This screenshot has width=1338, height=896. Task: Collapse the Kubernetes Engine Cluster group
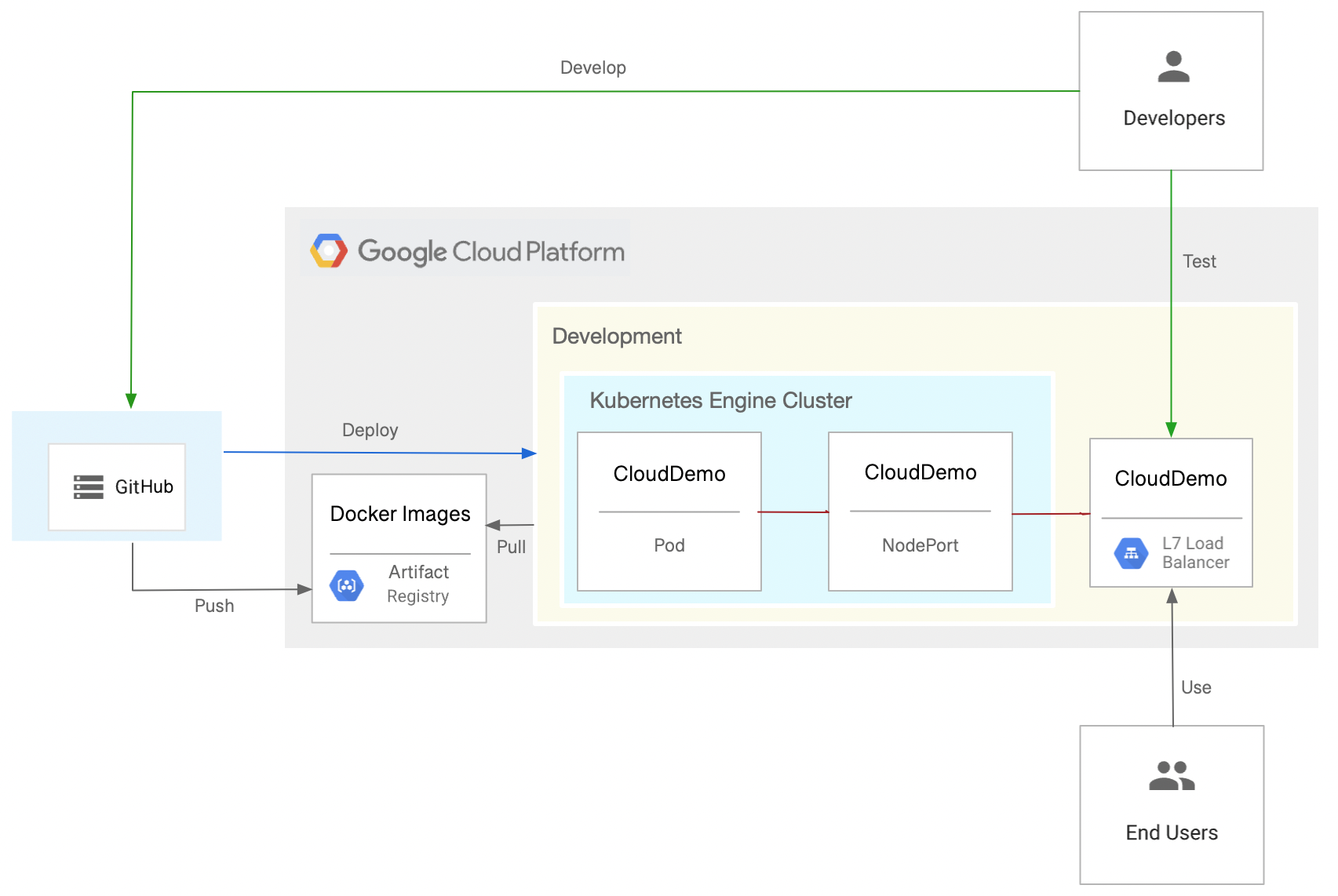[721, 400]
